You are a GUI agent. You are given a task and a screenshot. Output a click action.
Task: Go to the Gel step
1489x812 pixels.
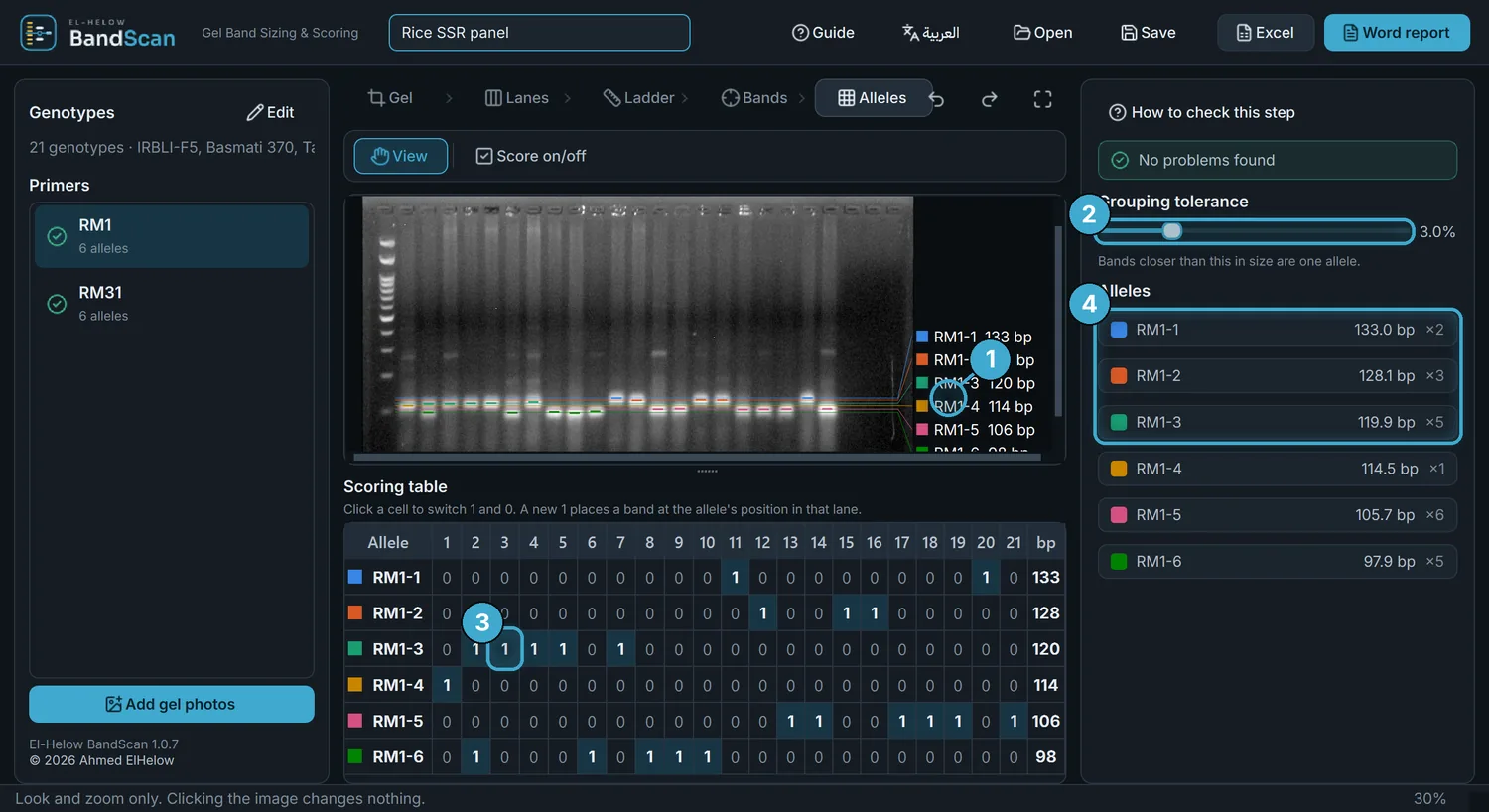390,98
